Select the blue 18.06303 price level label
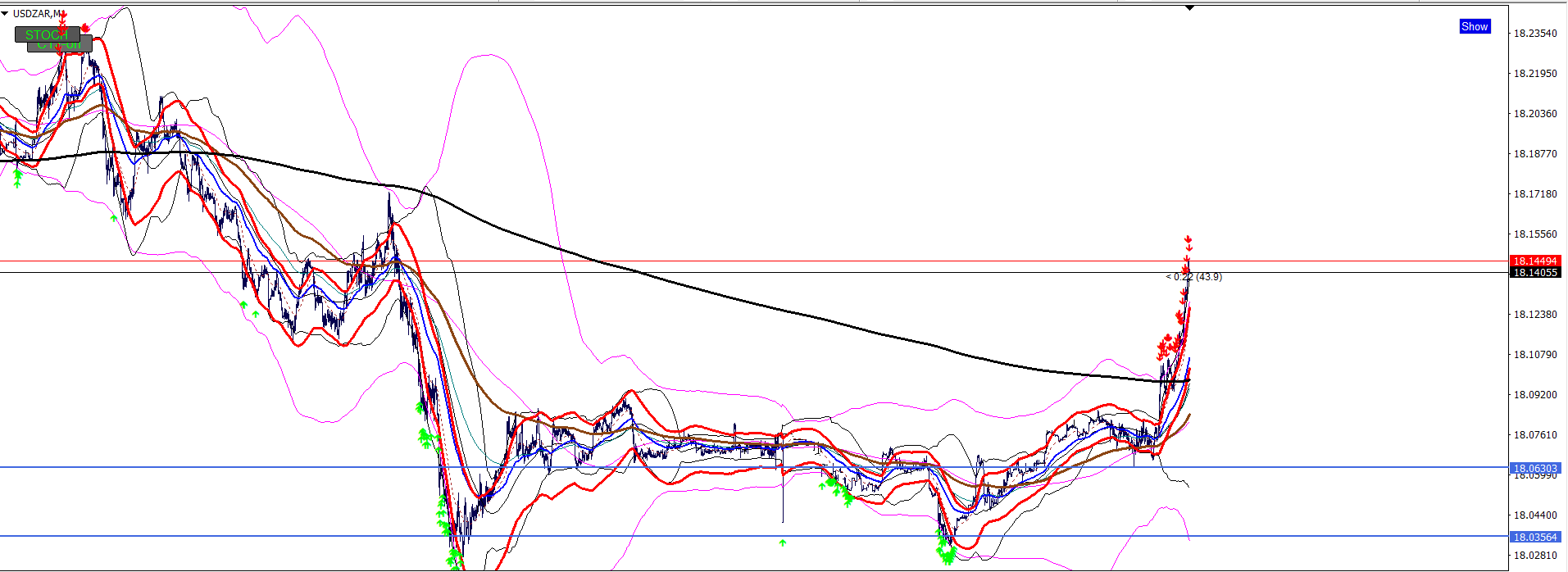 [1535, 469]
